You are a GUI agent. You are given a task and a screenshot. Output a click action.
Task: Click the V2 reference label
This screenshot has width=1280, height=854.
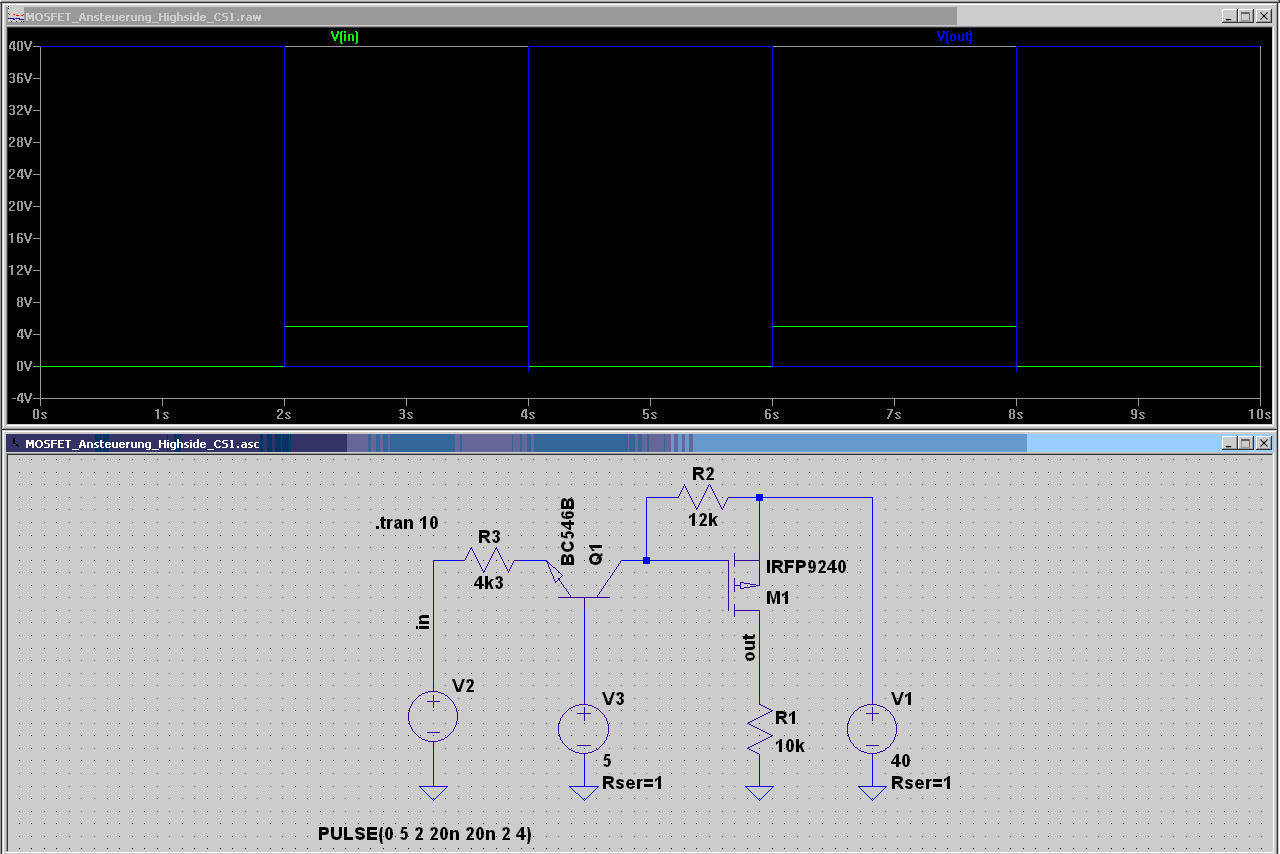463,686
